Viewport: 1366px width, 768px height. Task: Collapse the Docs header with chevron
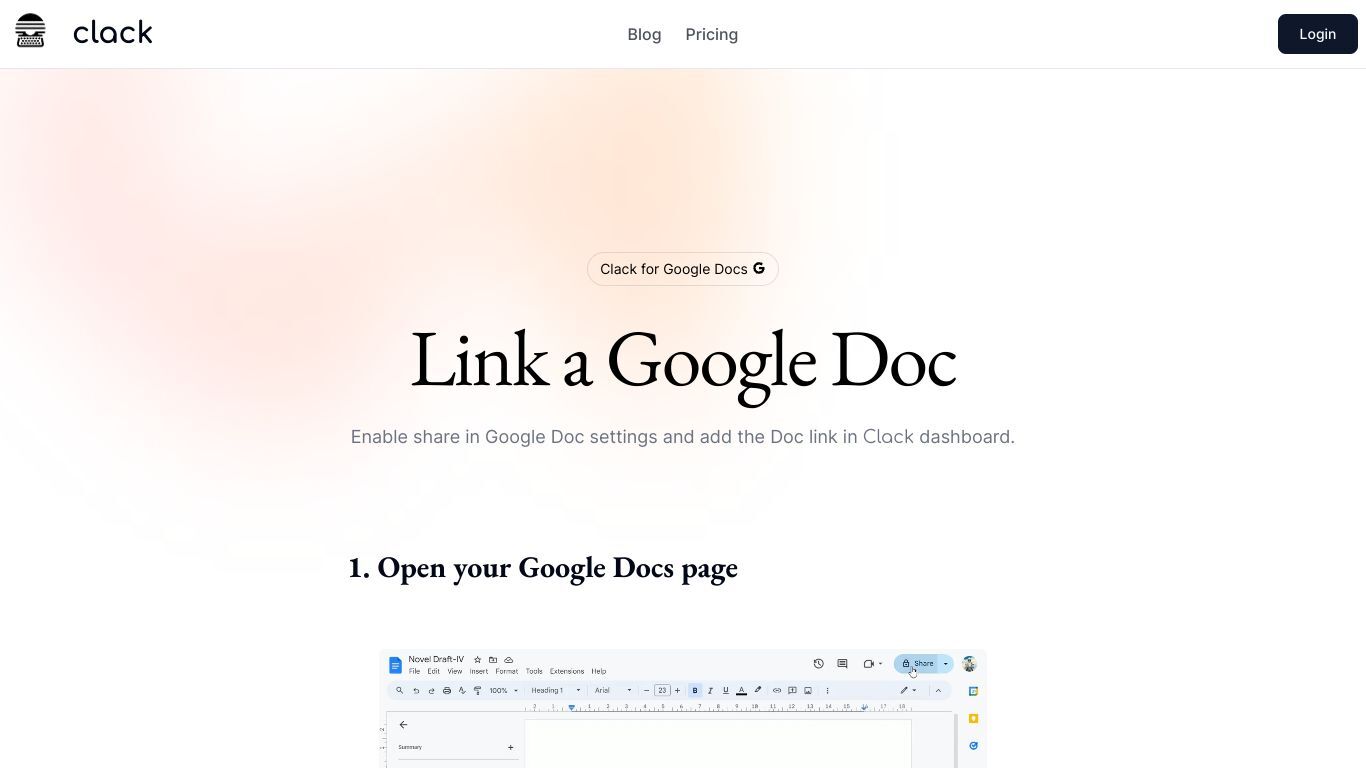938,691
